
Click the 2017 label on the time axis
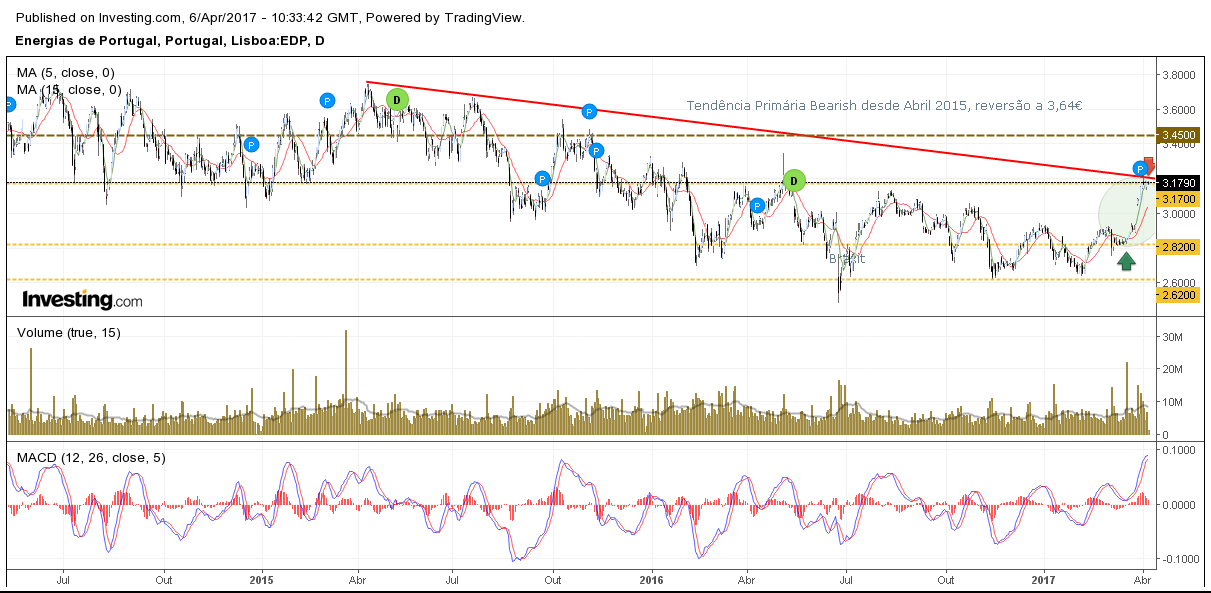click(1043, 579)
